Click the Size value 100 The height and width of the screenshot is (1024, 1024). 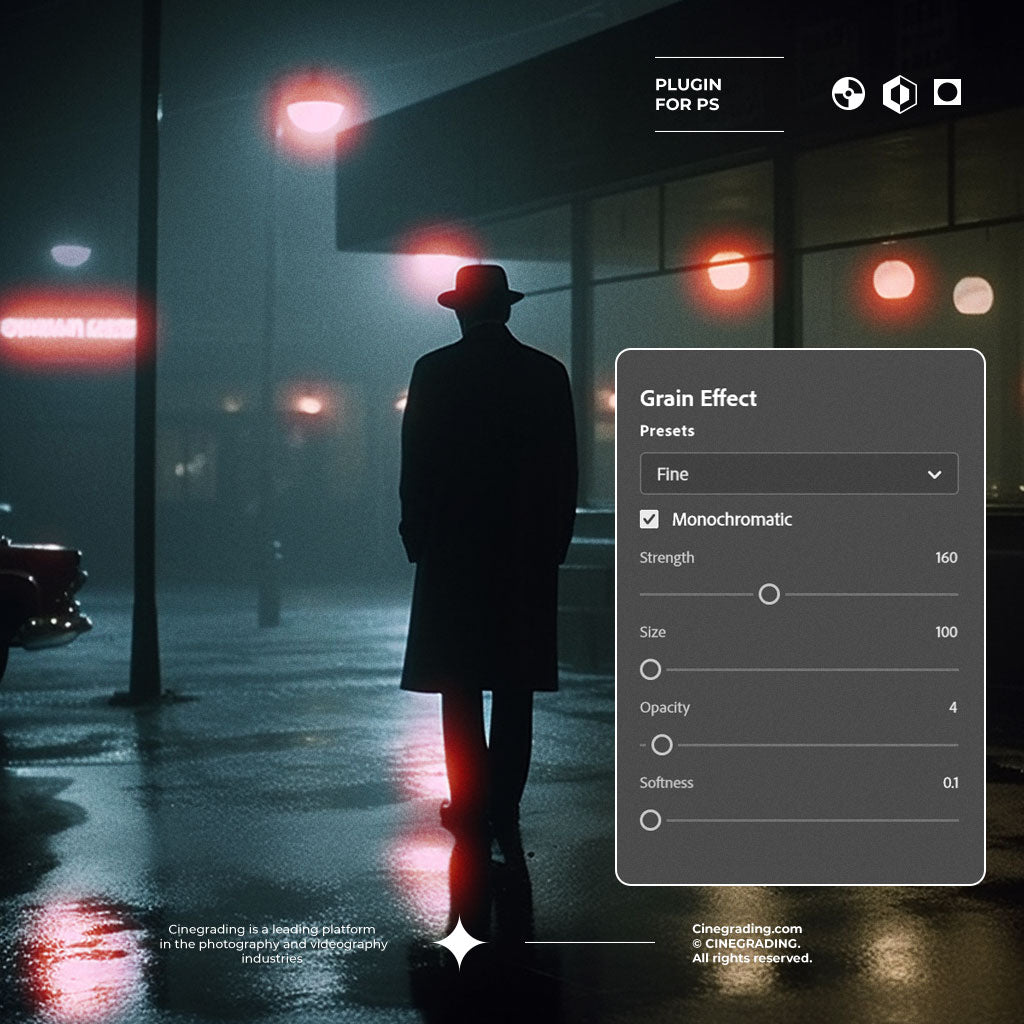946,632
